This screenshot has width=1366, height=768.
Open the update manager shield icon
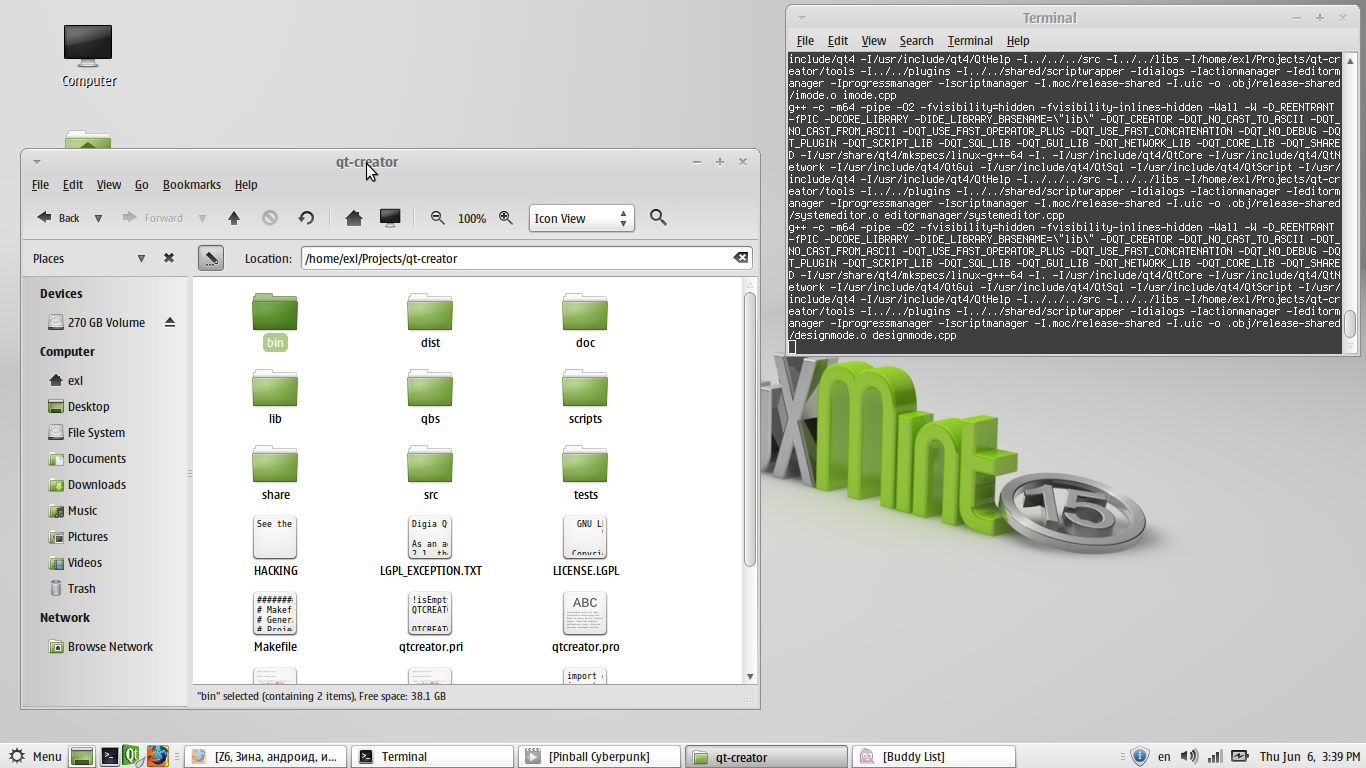pyautogui.click(x=1138, y=756)
